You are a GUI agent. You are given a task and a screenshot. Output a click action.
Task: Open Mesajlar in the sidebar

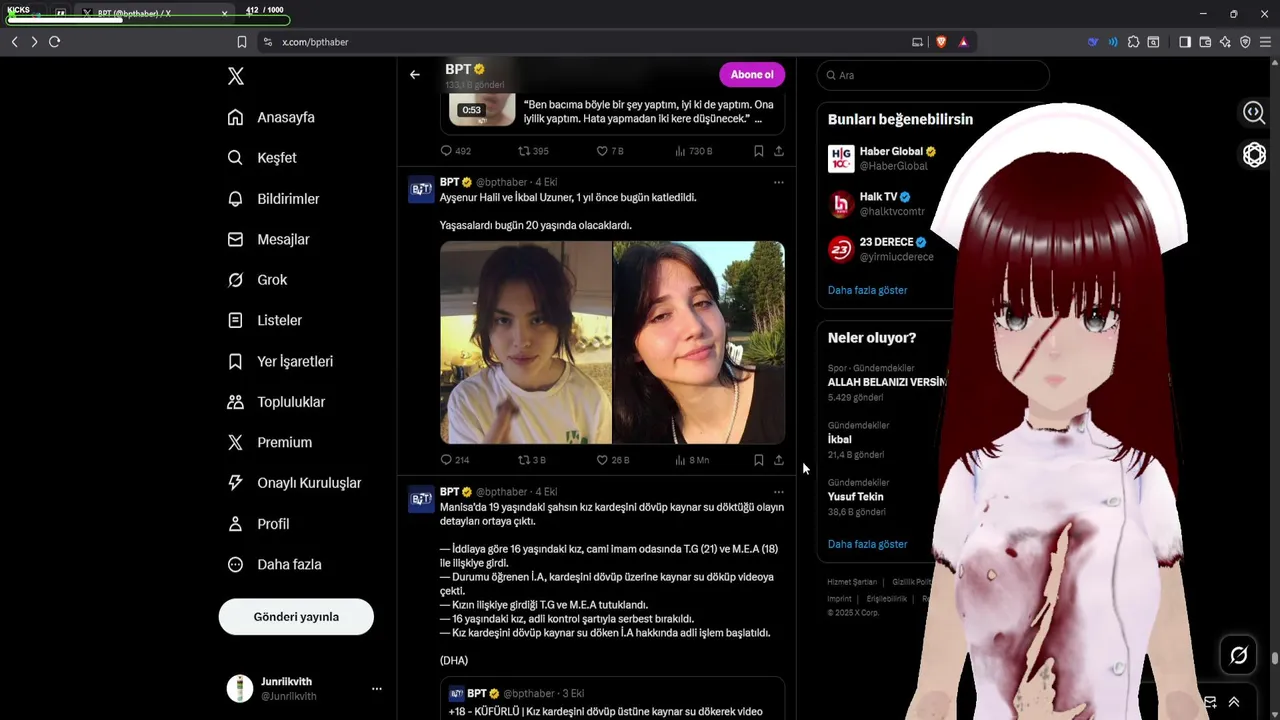click(268, 240)
